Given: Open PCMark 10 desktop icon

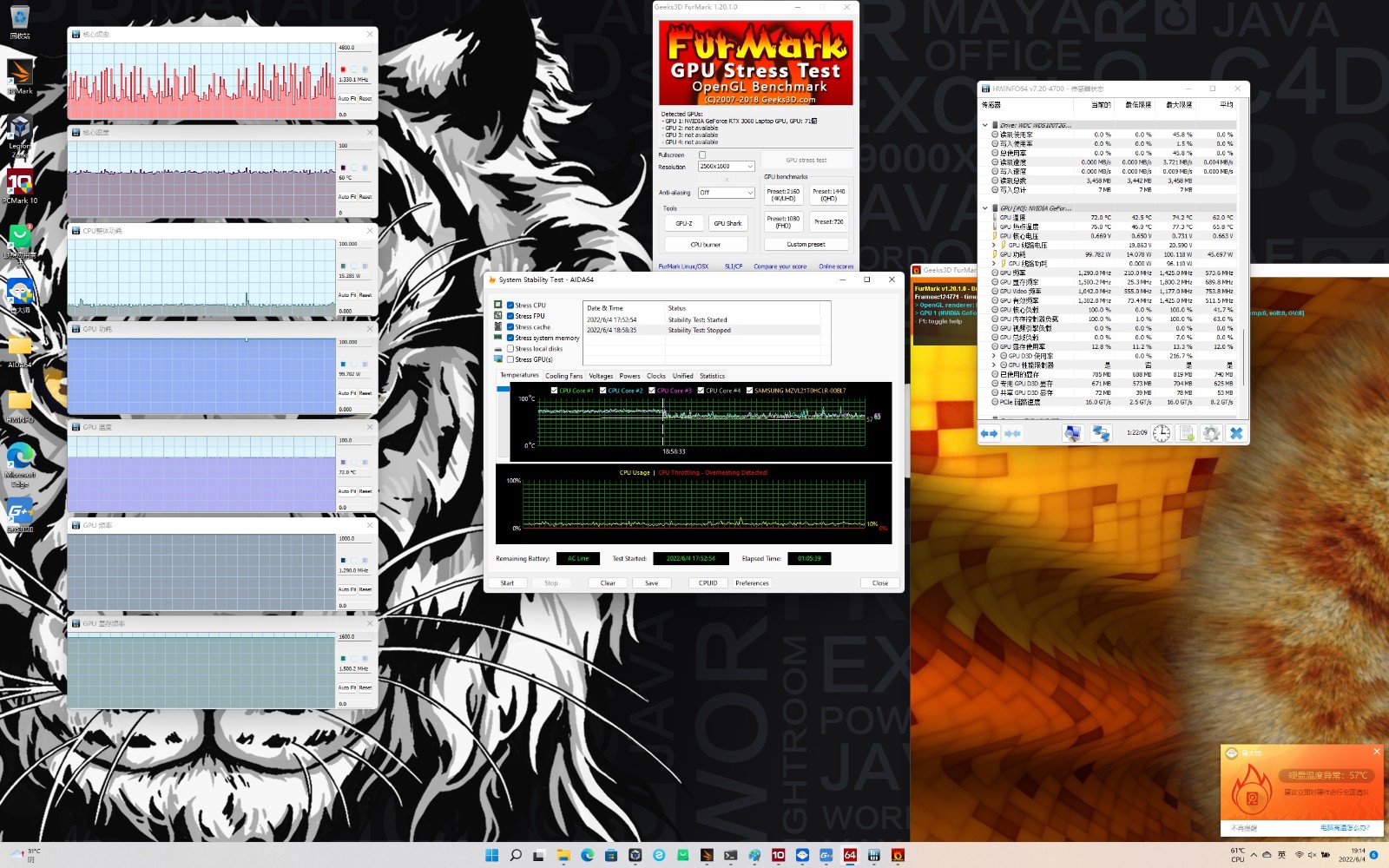Looking at the screenshot, I should pyautogui.click(x=20, y=186).
